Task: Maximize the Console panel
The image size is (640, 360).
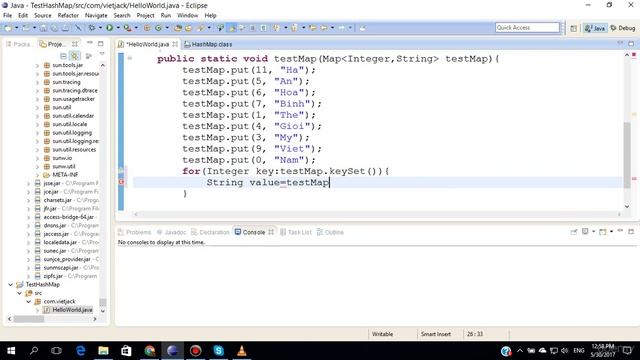Action: pyautogui.click(x=631, y=231)
